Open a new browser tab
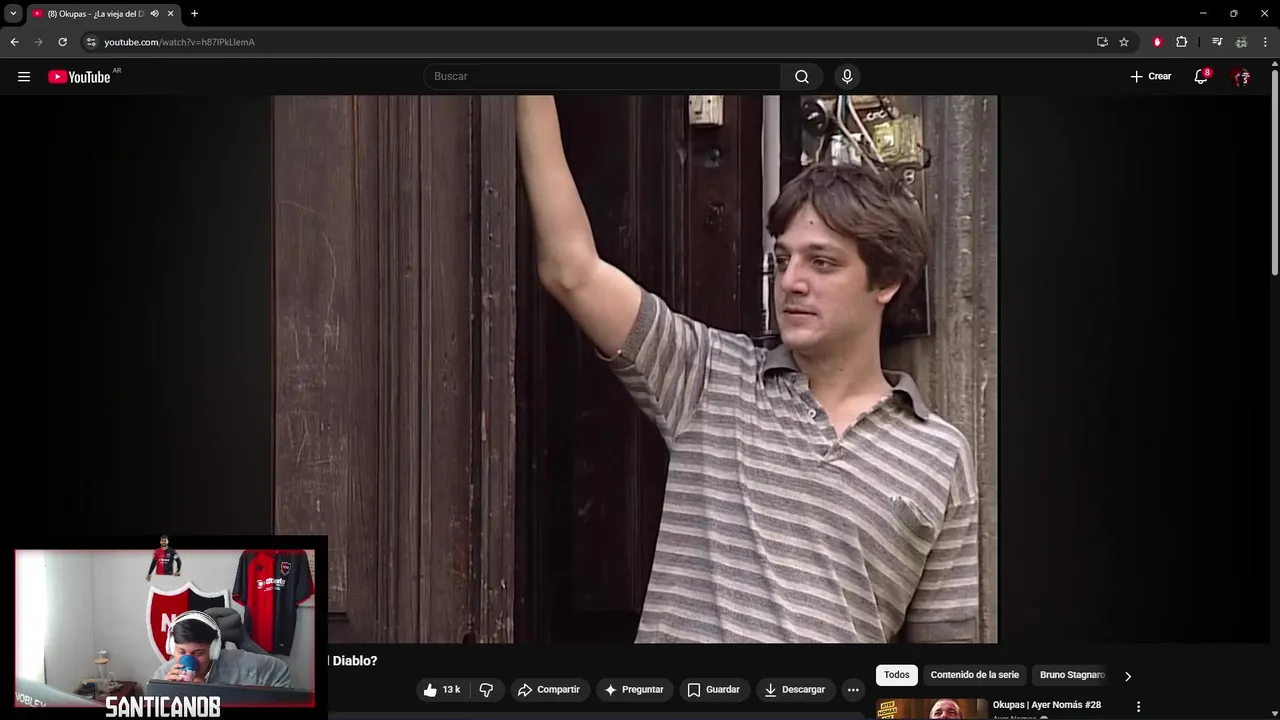Viewport: 1280px width, 720px height. (x=194, y=13)
